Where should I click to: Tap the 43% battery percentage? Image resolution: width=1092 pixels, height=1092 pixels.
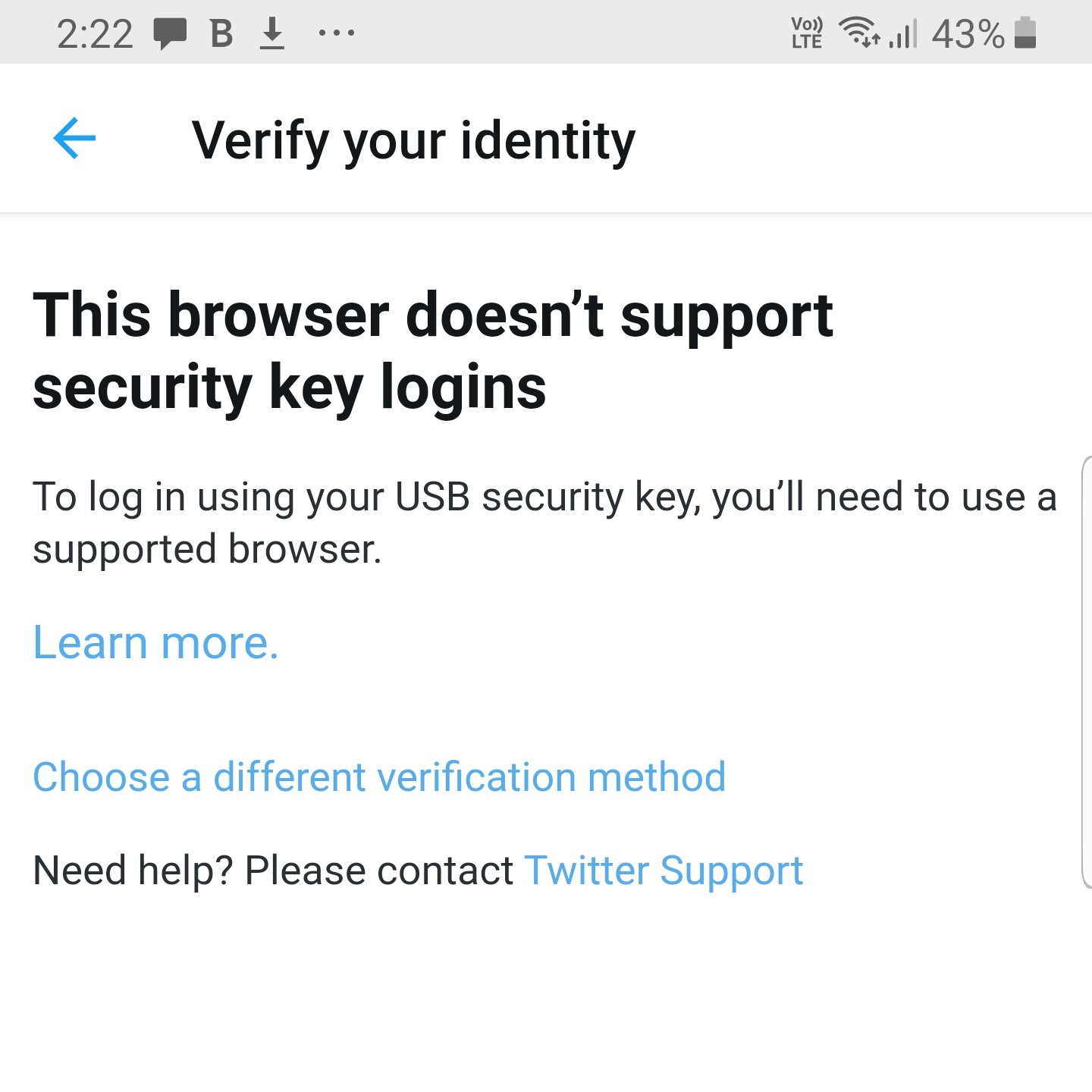pyautogui.click(x=968, y=34)
